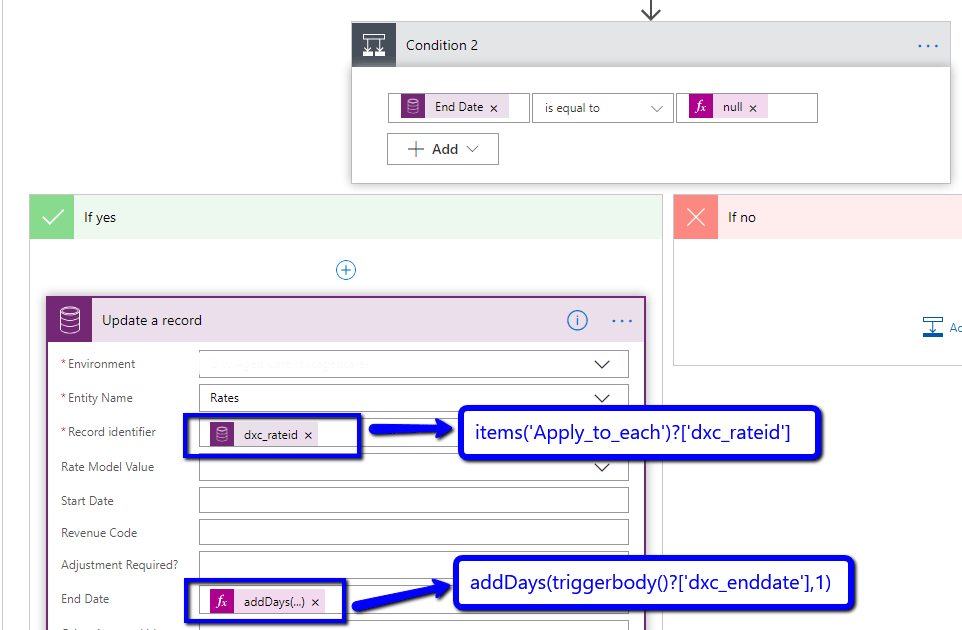Click the Update a record database icon

click(x=70, y=321)
